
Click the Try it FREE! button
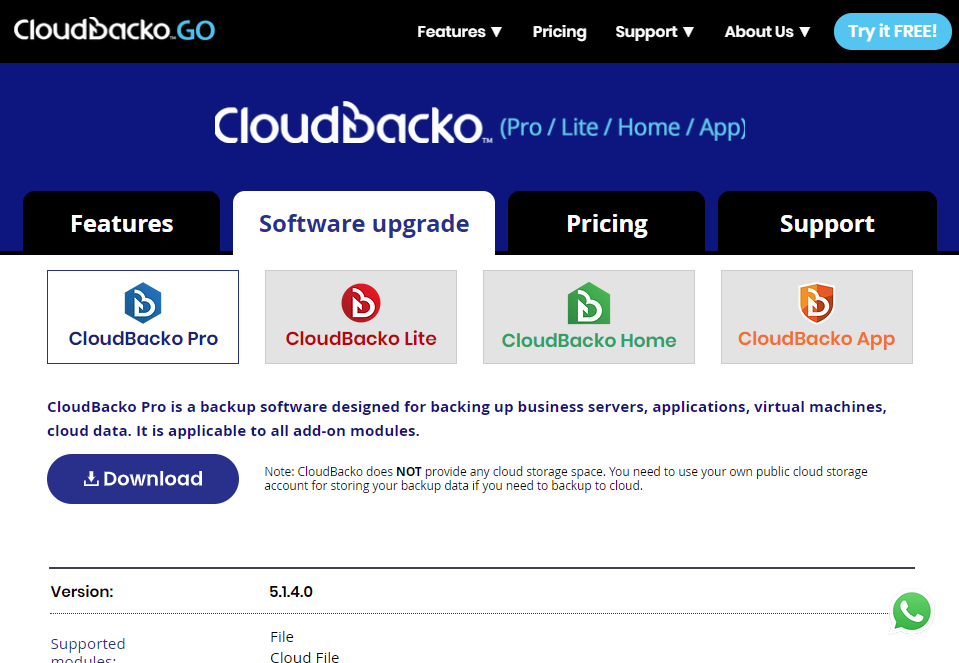point(892,31)
